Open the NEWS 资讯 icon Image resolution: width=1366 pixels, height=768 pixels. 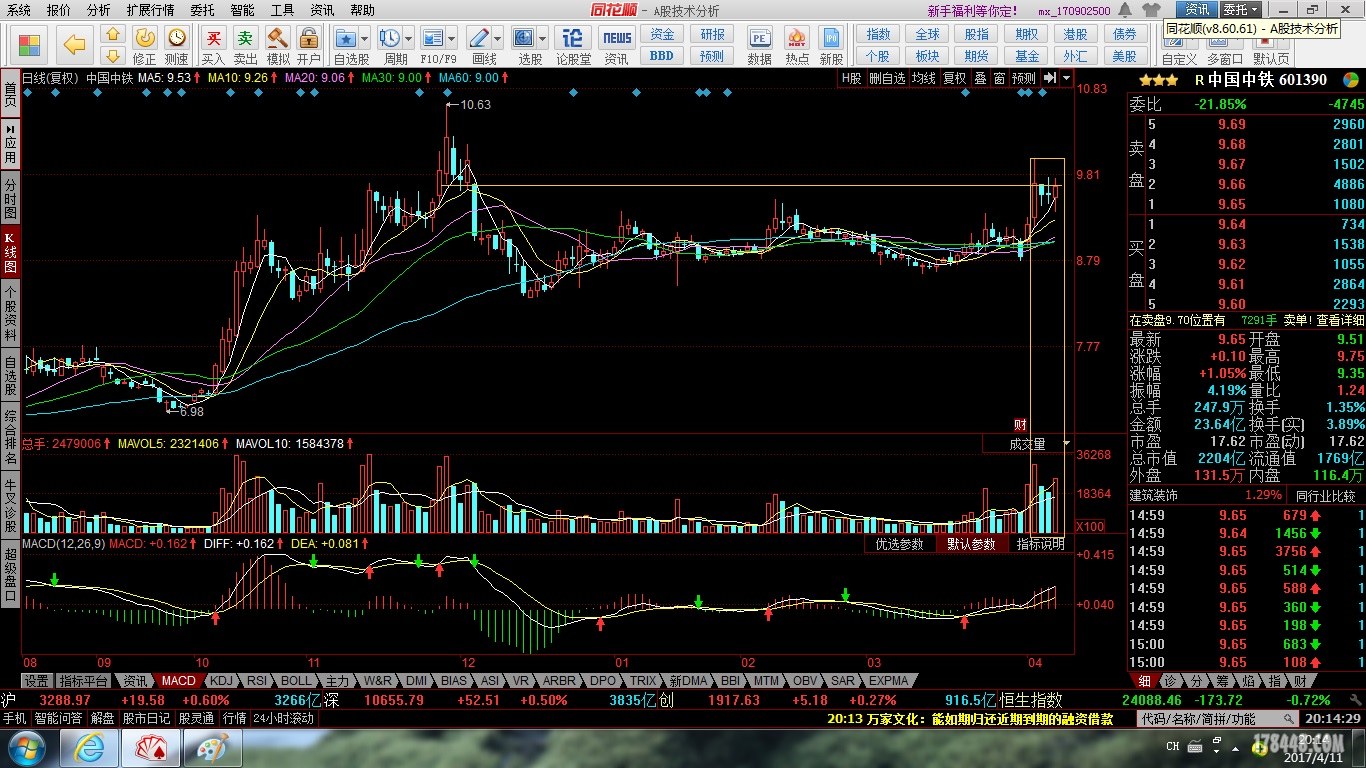pyautogui.click(x=617, y=38)
